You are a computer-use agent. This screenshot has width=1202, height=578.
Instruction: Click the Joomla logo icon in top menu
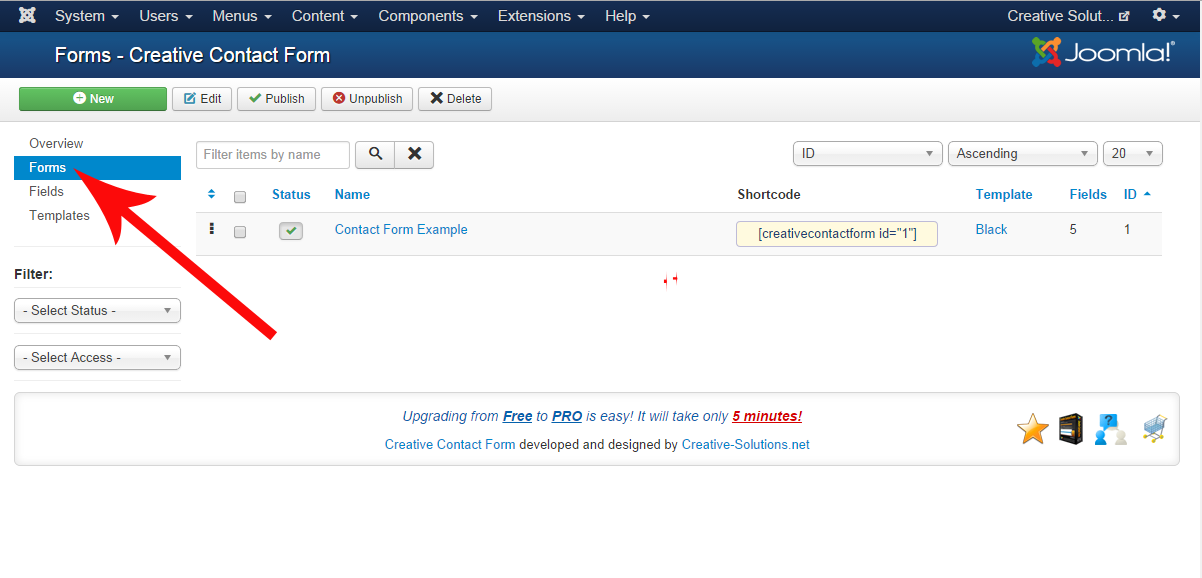(27, 16)
